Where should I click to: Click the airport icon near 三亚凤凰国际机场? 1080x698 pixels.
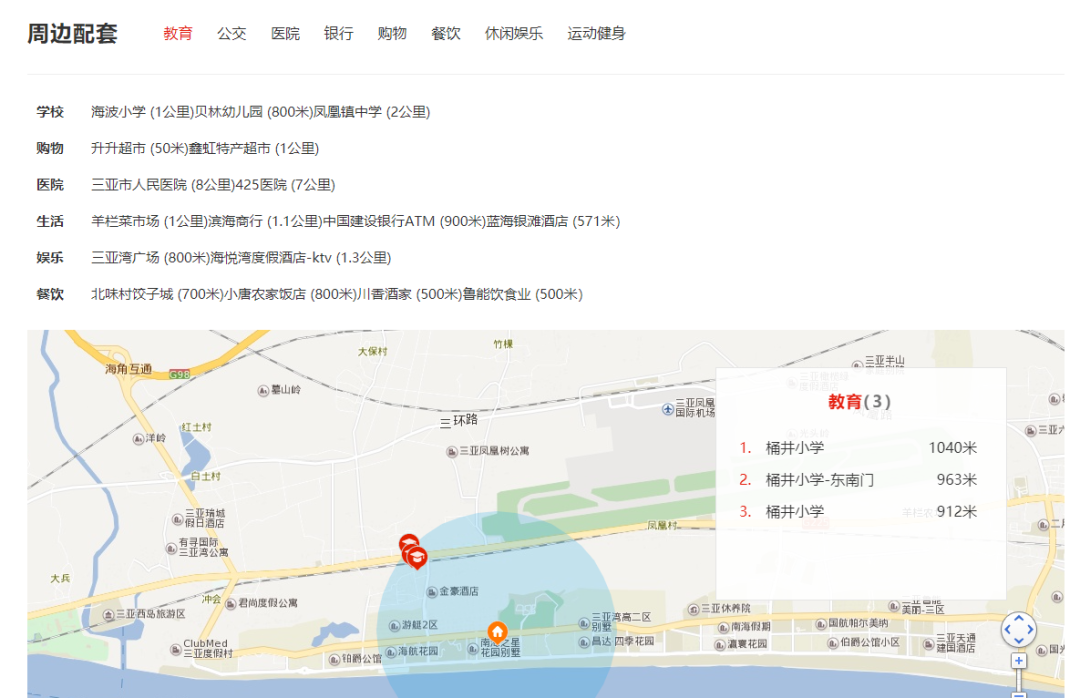(668, 409)
